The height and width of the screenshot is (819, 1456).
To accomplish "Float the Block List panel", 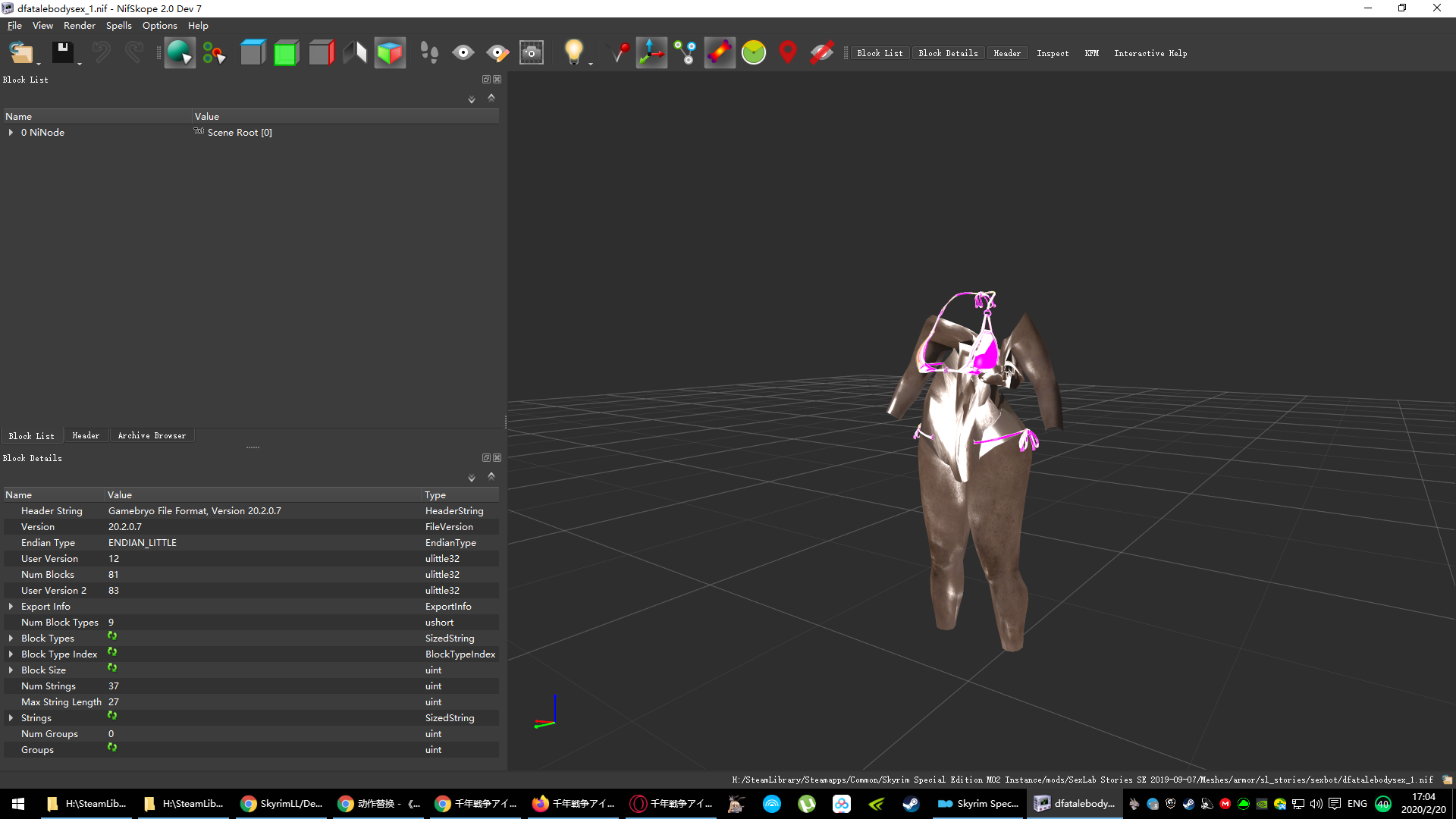I will [486, 79].
